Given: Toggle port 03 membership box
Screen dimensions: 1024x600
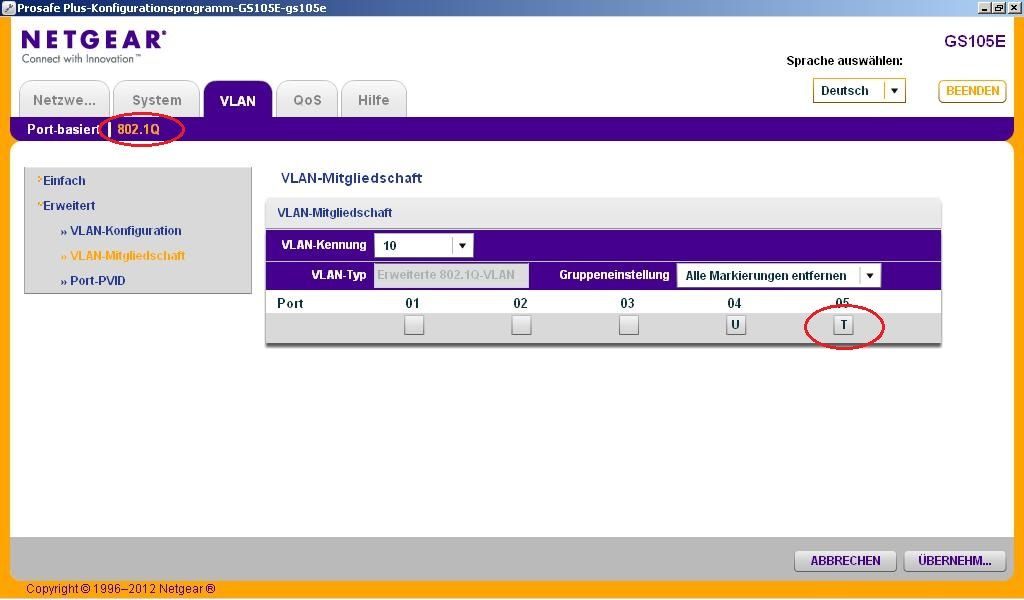Looking at the screenshot, I should pyautogui.click(x=628, y=324).
